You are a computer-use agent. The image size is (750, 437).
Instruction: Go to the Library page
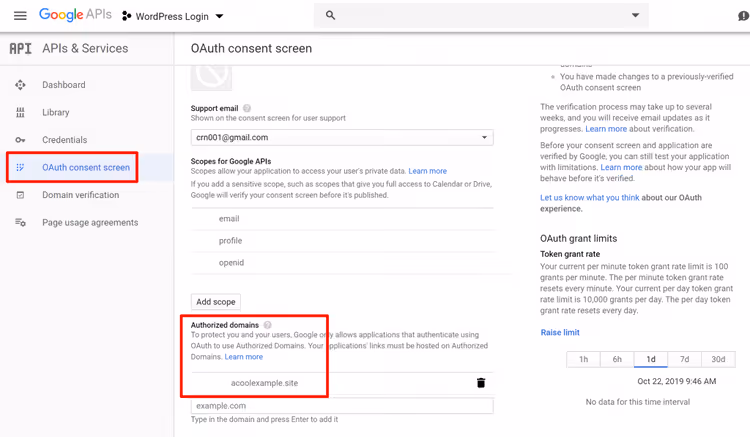55,112
